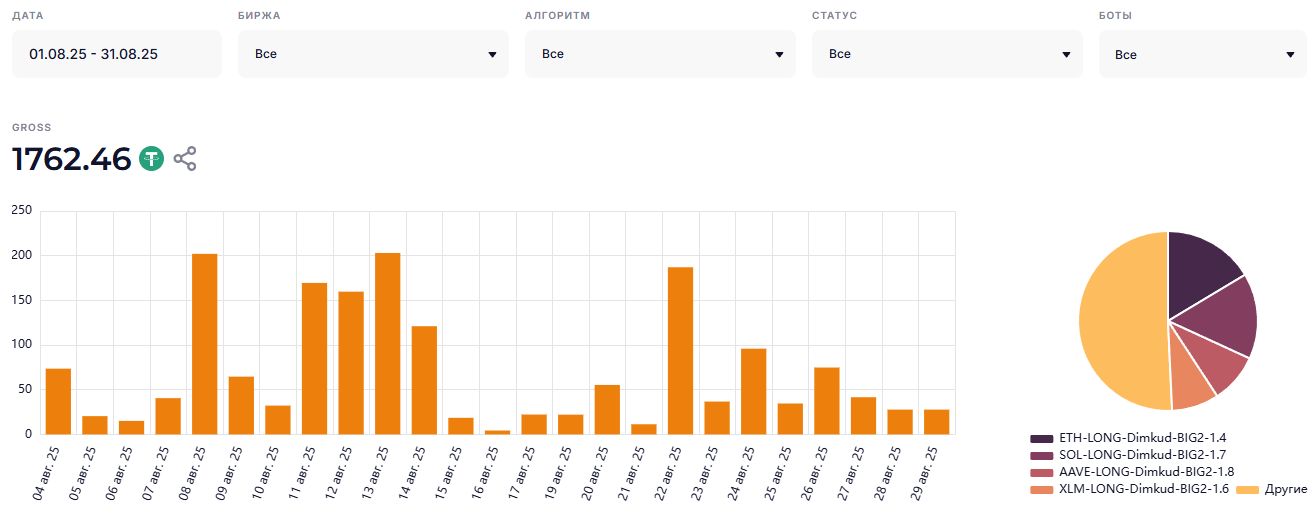Click the date range field 01.08.25 - 31.08.25
The image size is (1308, 515).
(x=117, y=54)
